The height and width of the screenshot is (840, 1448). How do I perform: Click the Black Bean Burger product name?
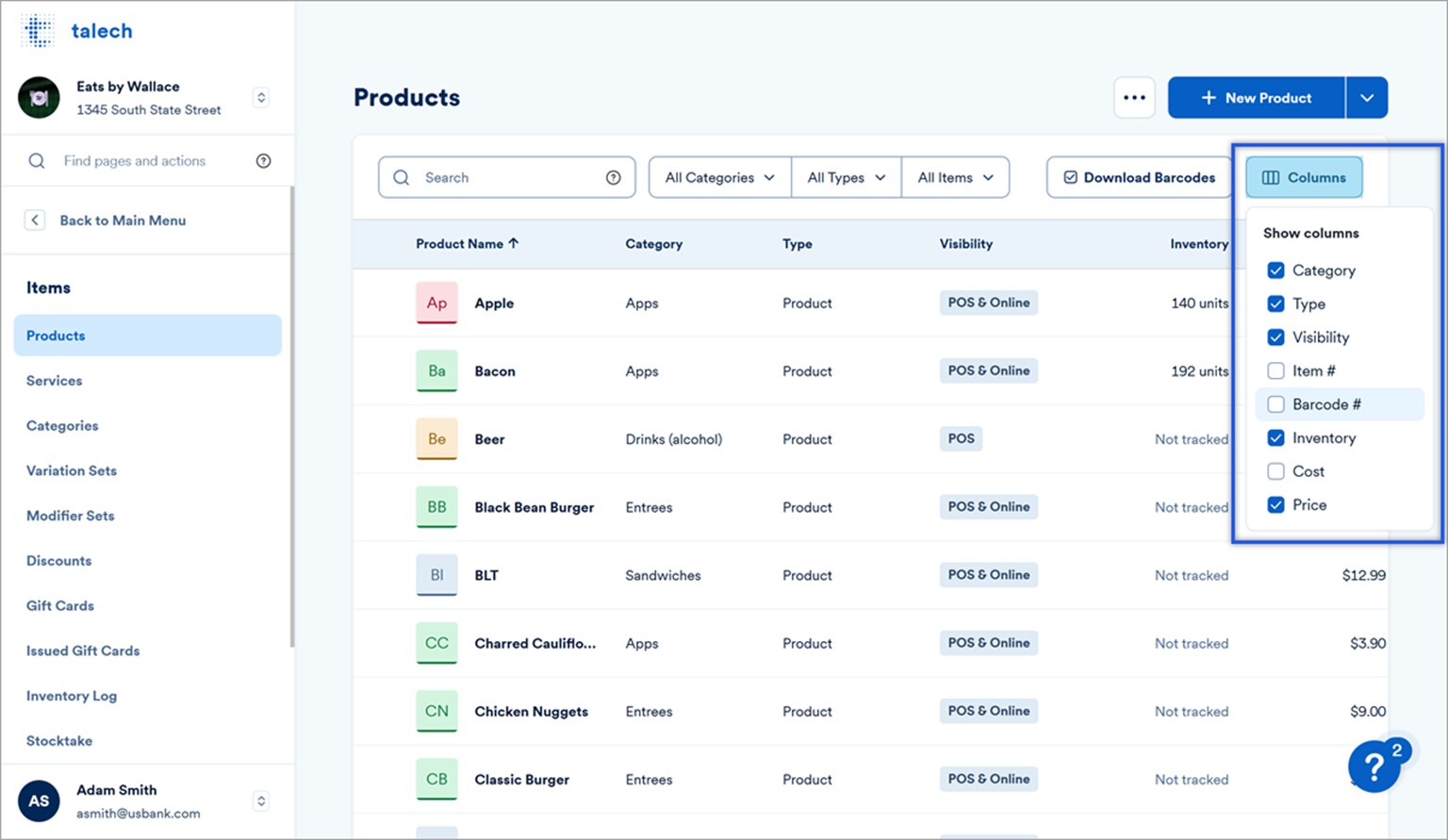click(535, 507)
